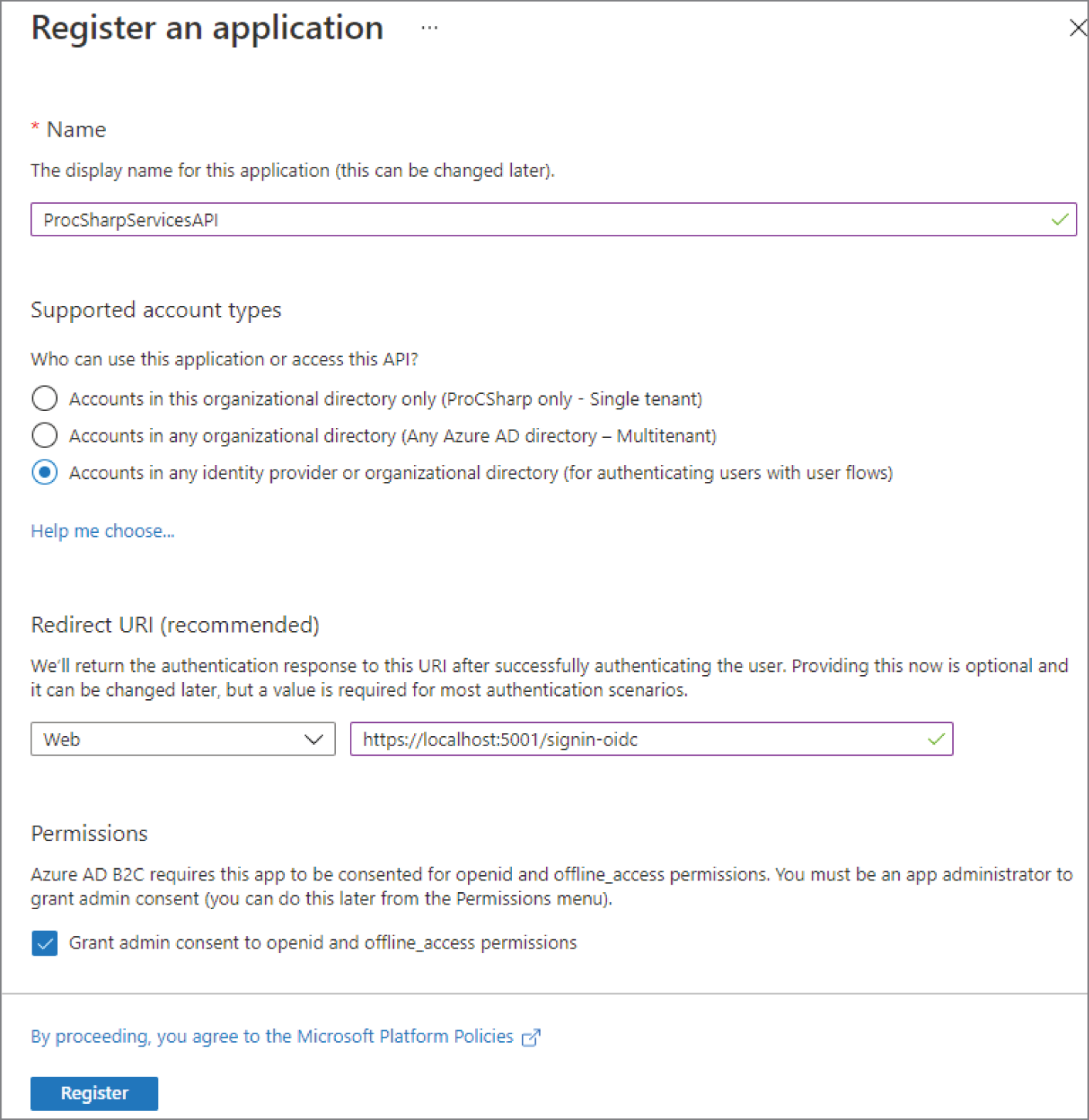1089x1120 pixels.
Task: Uncheck the blue admin consent checkbox
Action: (45, 943)
